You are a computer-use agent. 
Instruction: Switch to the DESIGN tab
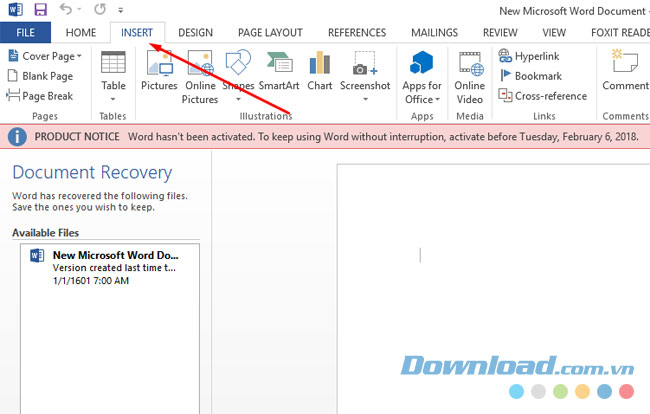click(x=195, y=32)
